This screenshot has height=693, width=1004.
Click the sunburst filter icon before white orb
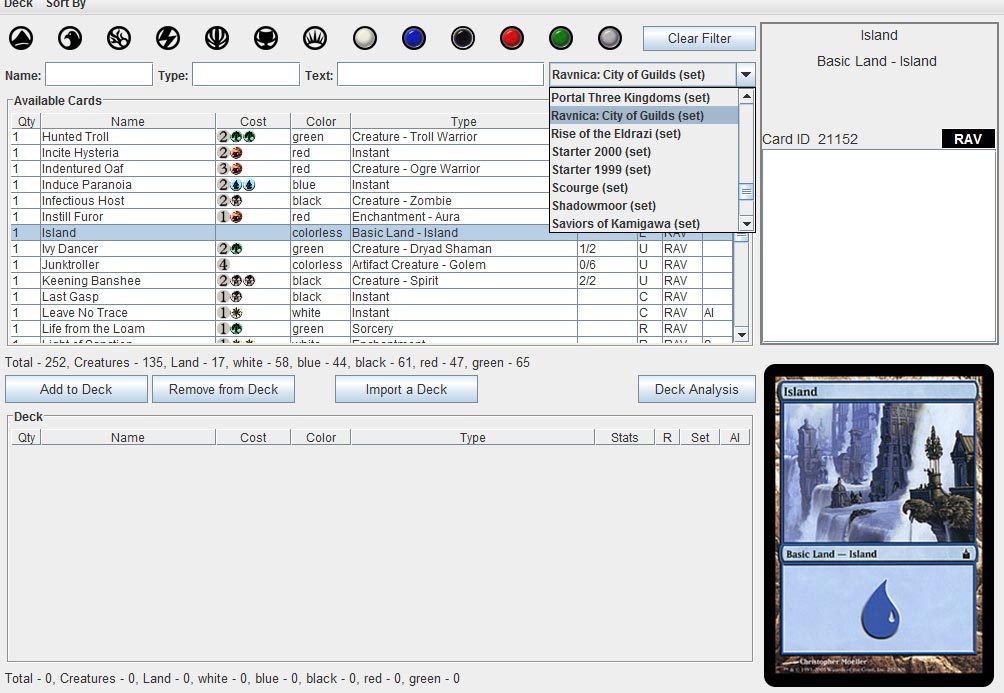tap(315, 38)
